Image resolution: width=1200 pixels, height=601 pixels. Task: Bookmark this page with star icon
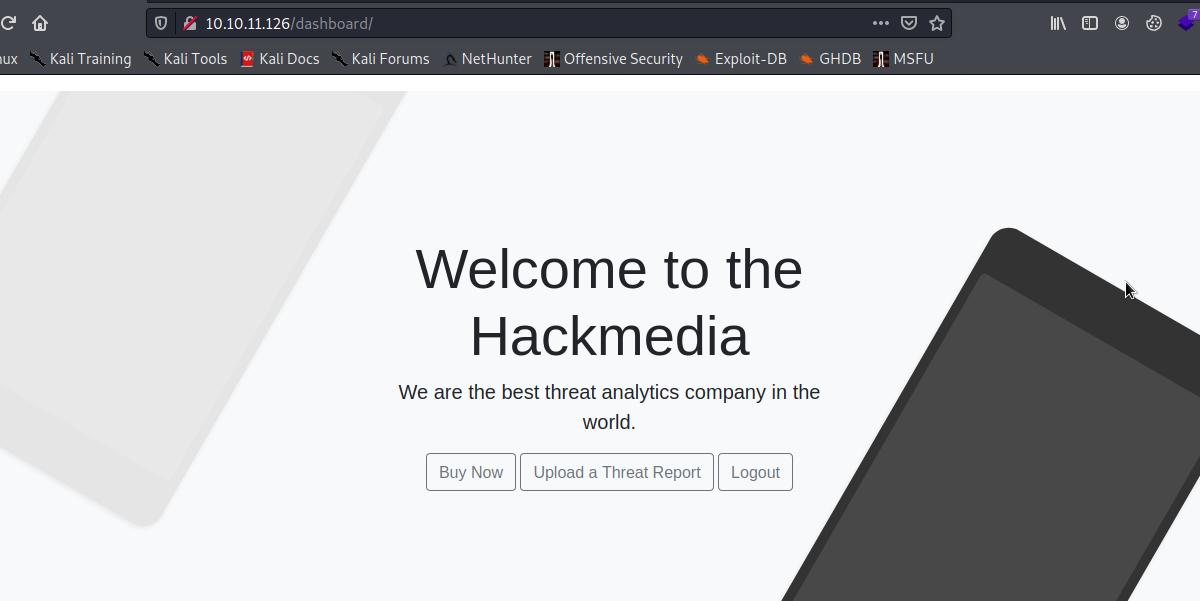(937, 23)
